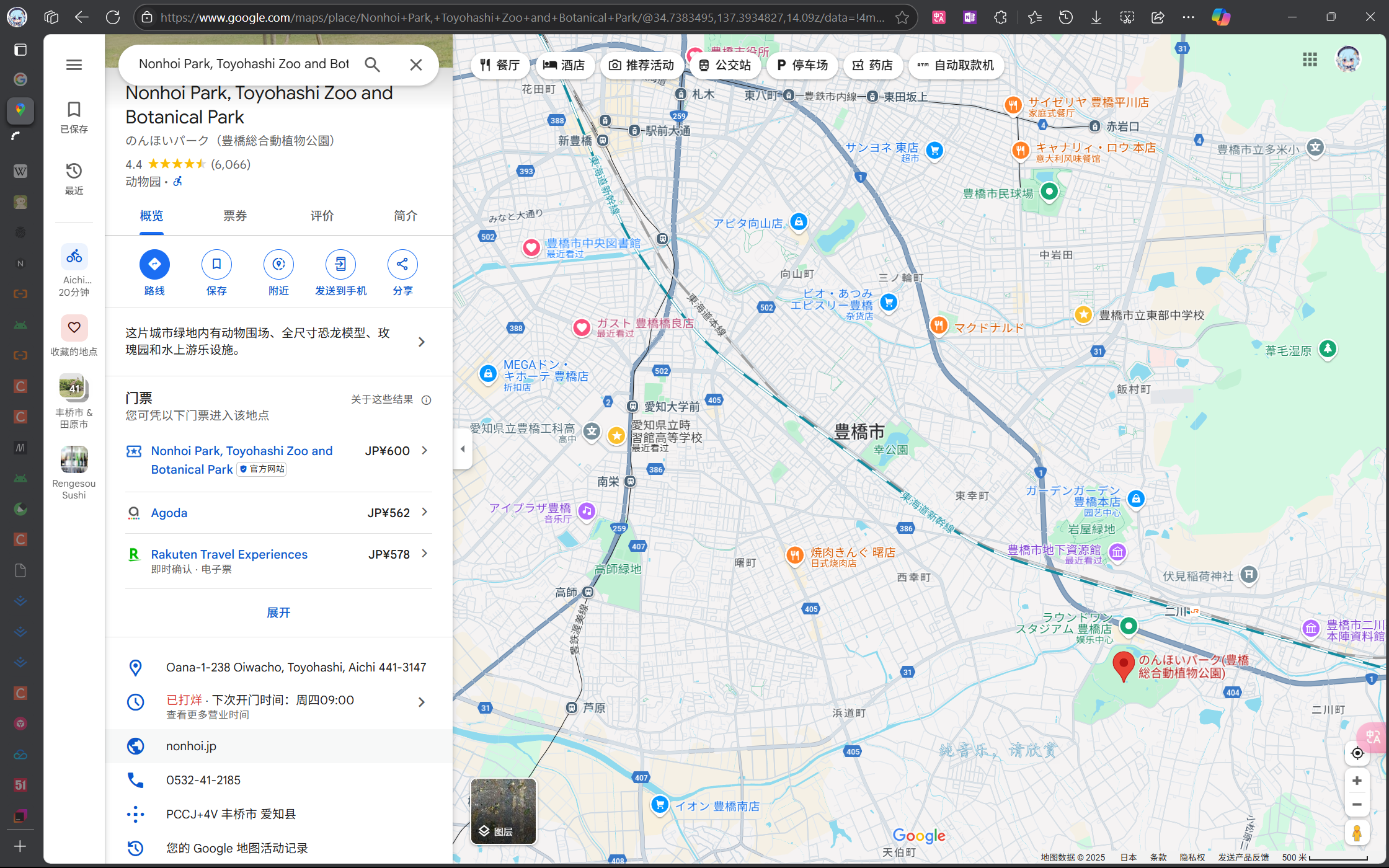The height and width of the screenshot is (868, 1389).
Task: Select the Aichi cycling route shortcut
Action: 74,270
